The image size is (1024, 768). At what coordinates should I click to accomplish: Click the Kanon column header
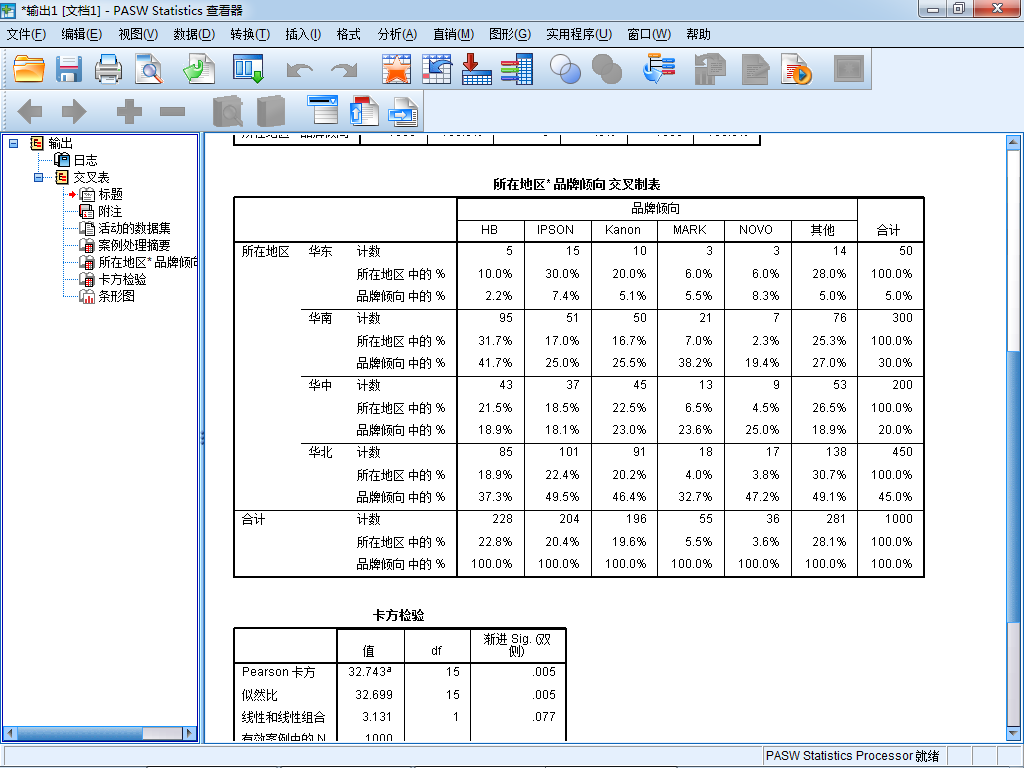[x=622, y=230]
